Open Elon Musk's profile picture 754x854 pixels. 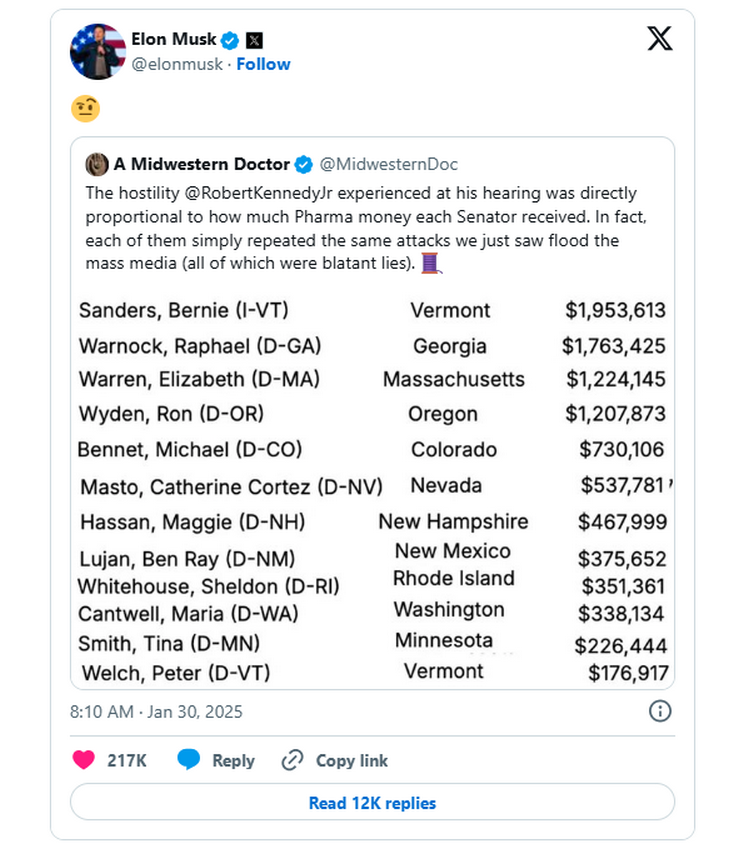[97, 51]
